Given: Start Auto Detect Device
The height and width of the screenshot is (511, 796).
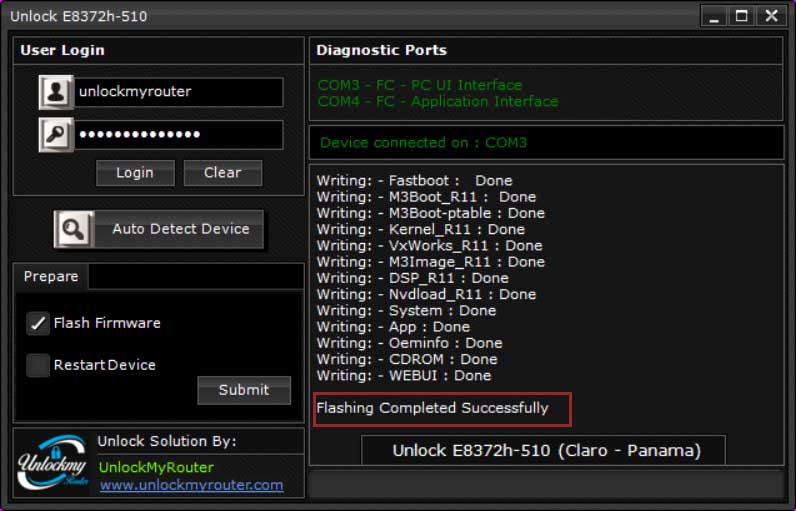Looking at the screenshot, I should point(159,229).
